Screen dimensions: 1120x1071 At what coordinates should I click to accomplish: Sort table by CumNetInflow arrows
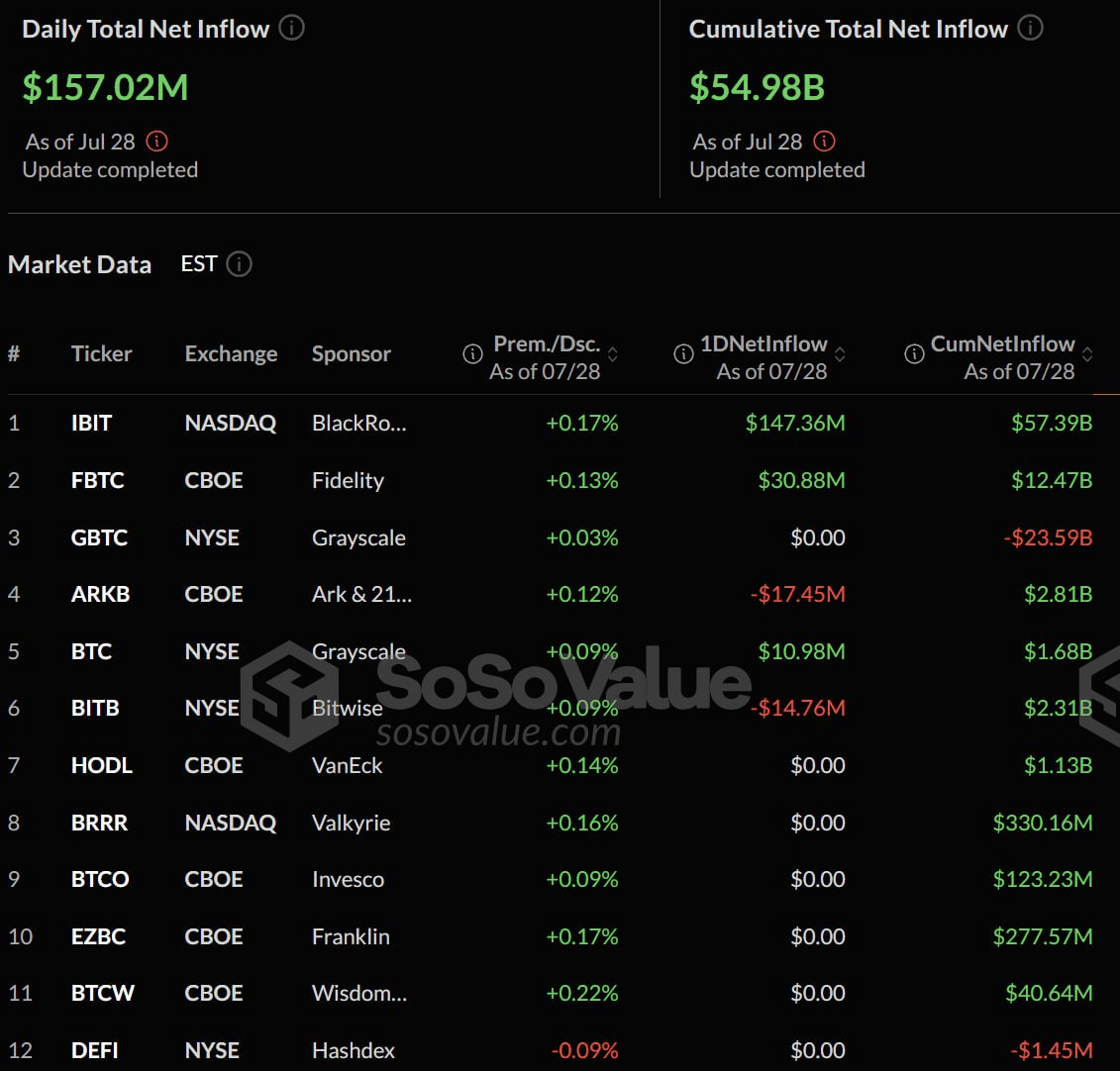tap(1087, 354)
